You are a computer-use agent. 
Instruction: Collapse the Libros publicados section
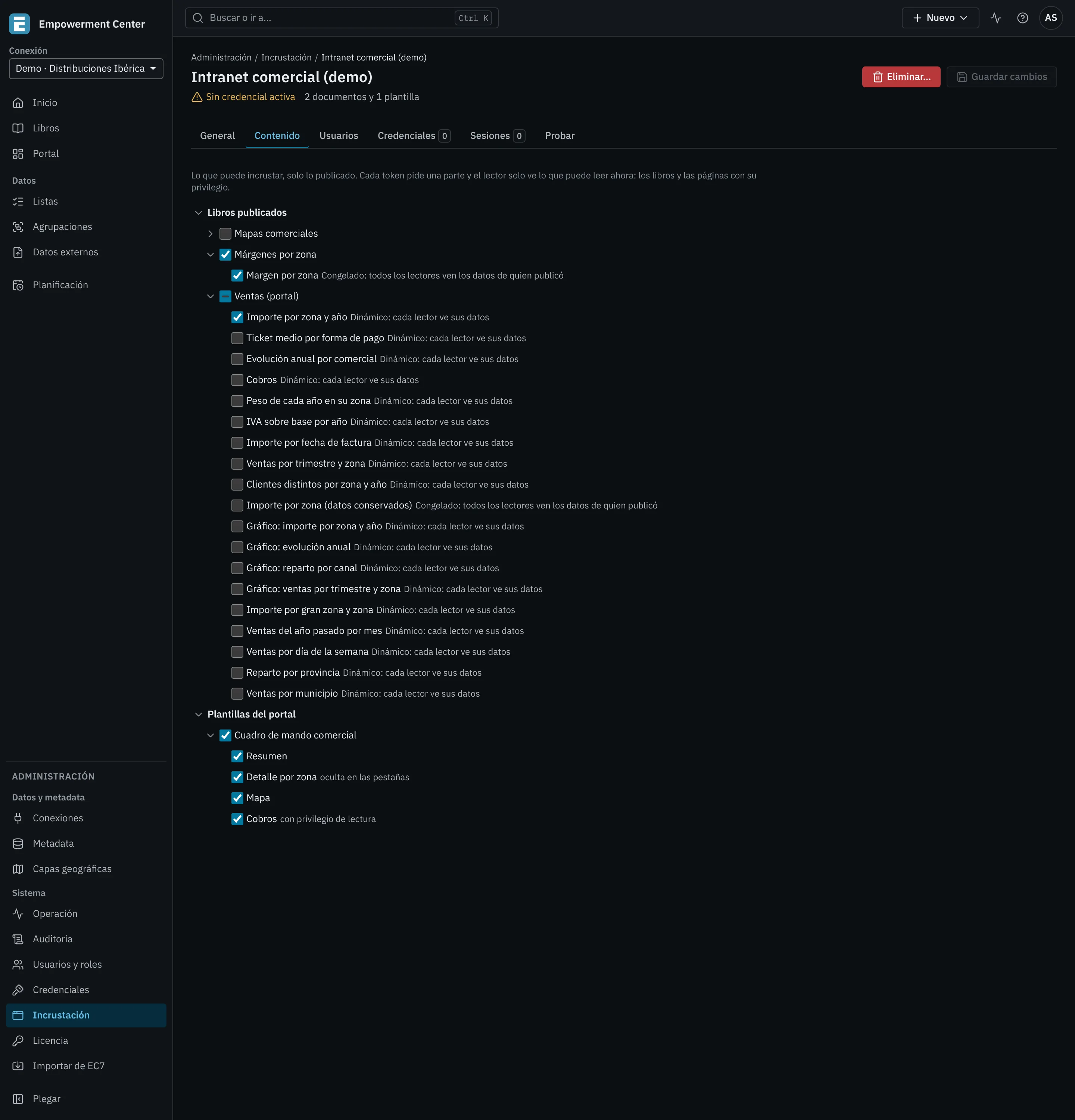click(199, 212)
